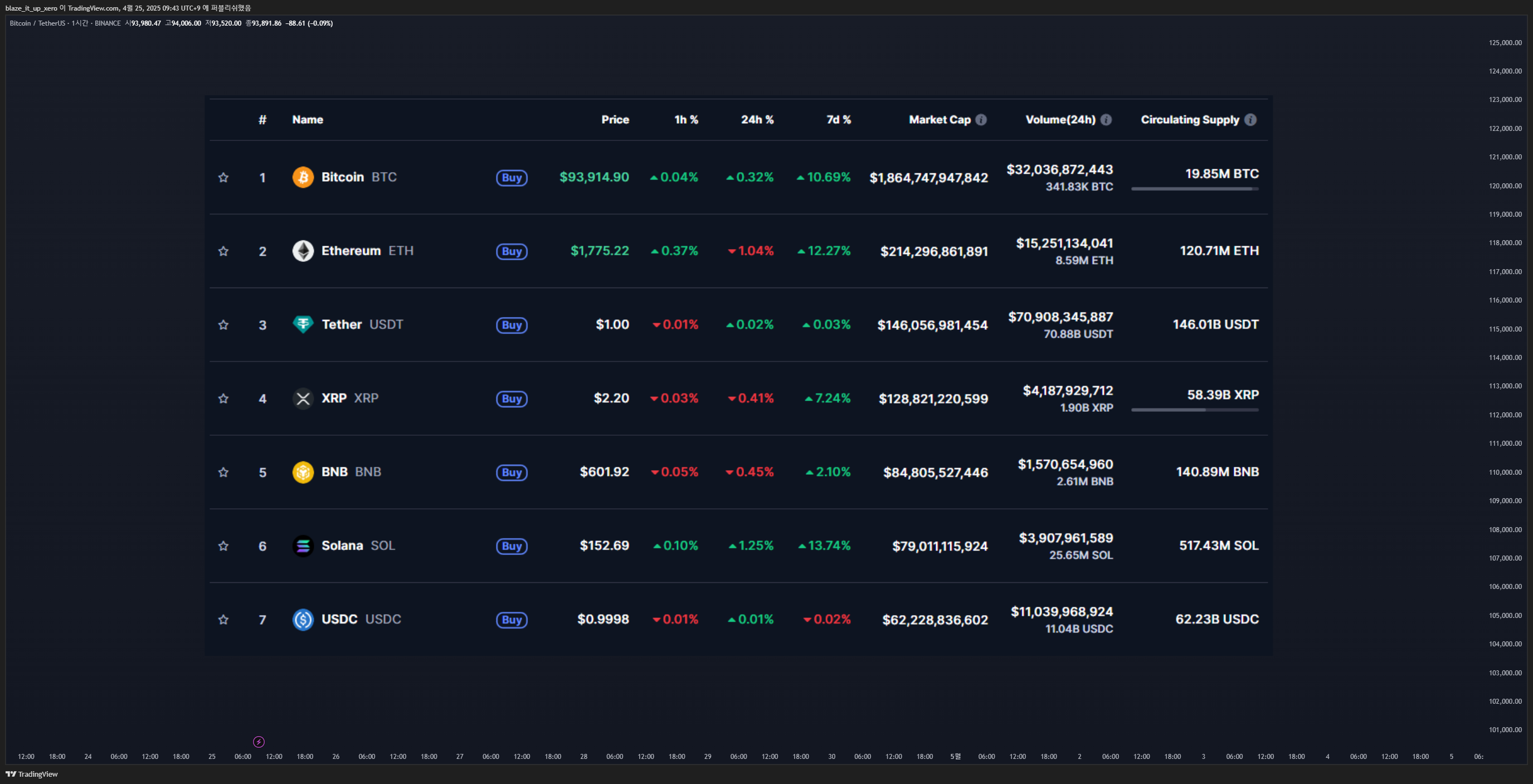
Task: Toggle the watchlist star for Bitcoin
Action: [x=223, y=177]
